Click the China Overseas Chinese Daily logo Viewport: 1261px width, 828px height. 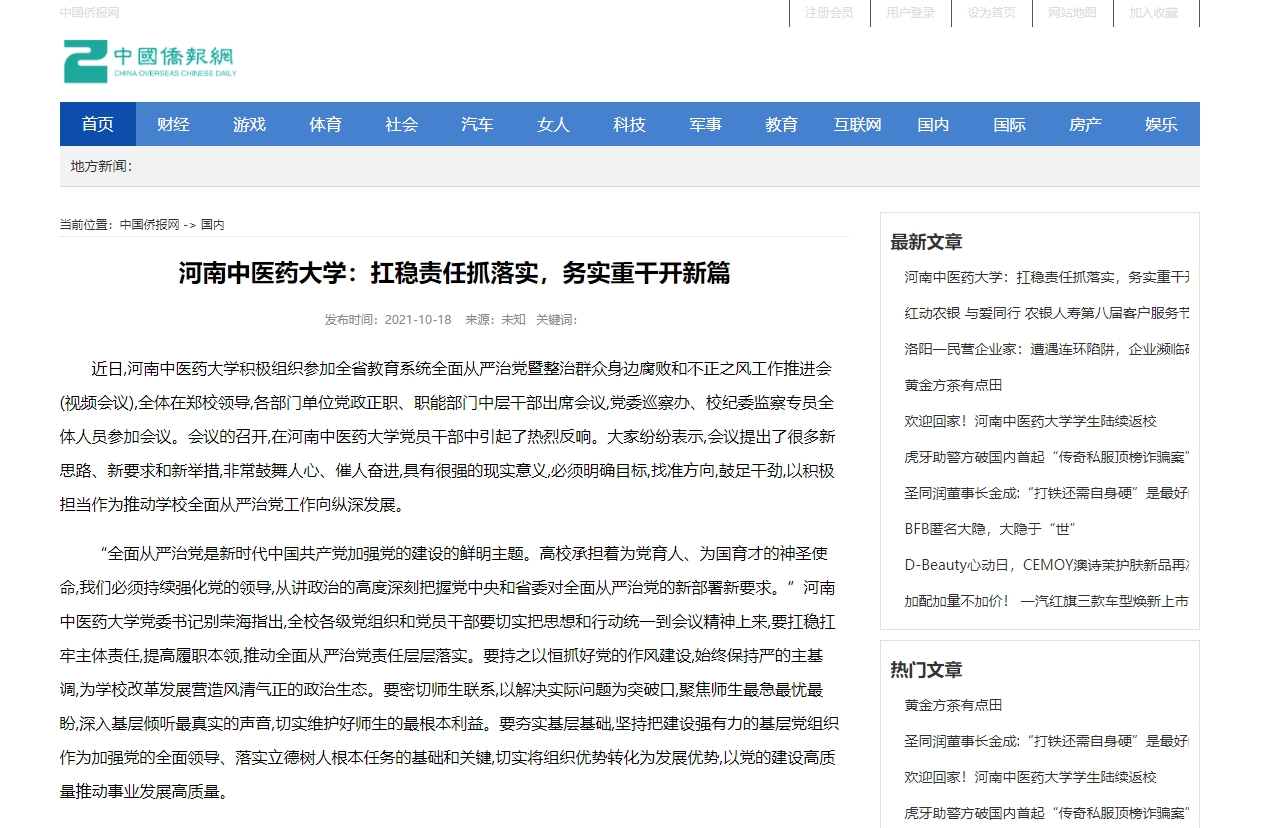pos(150,61)
